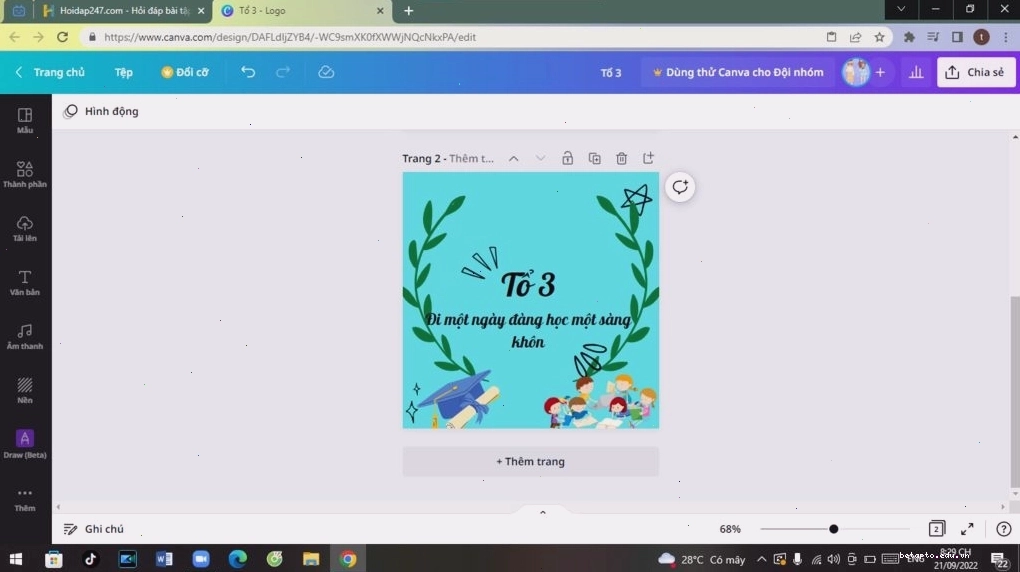The width and height of the screenshot is (1020, 572).
Task: Open the Thành phần elements panel
Action: [x=25, y=174]
